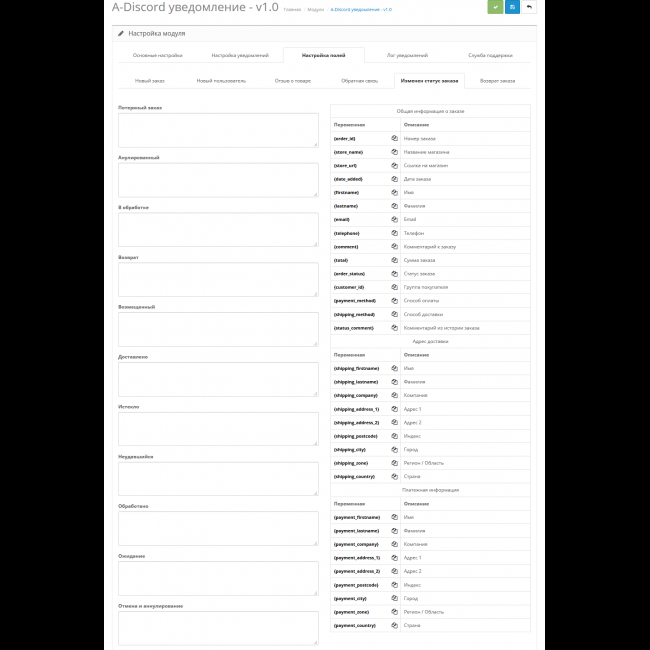The height and width of the screenshot is (650, 650).
Task: Click the back arrow button in header
Action: click(529, 7)
